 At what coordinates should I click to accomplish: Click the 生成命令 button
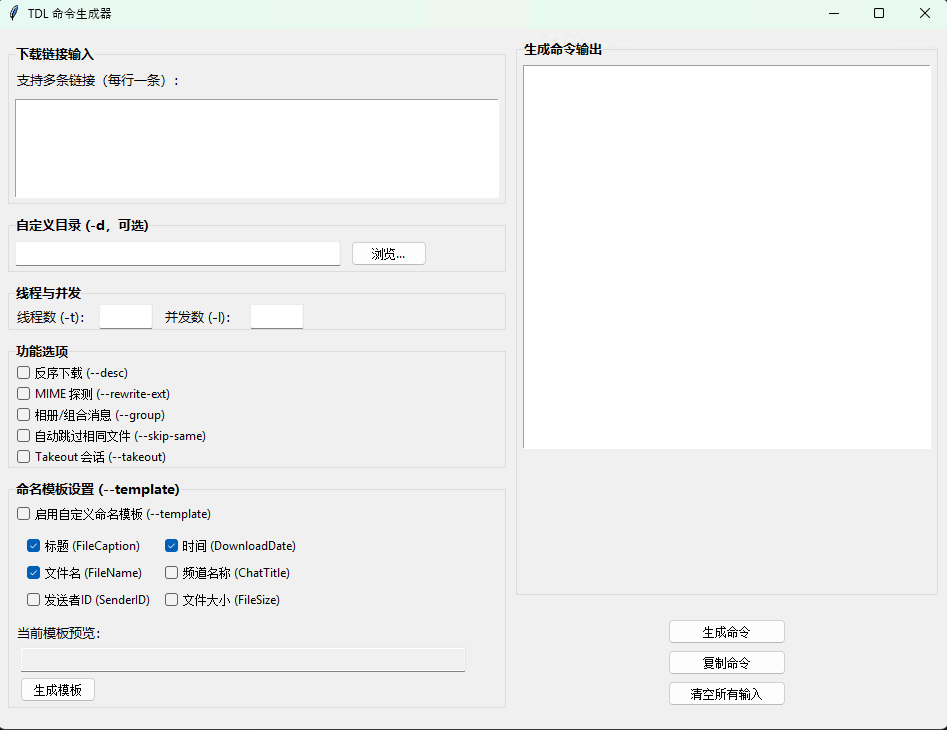(x=726, y=632)
